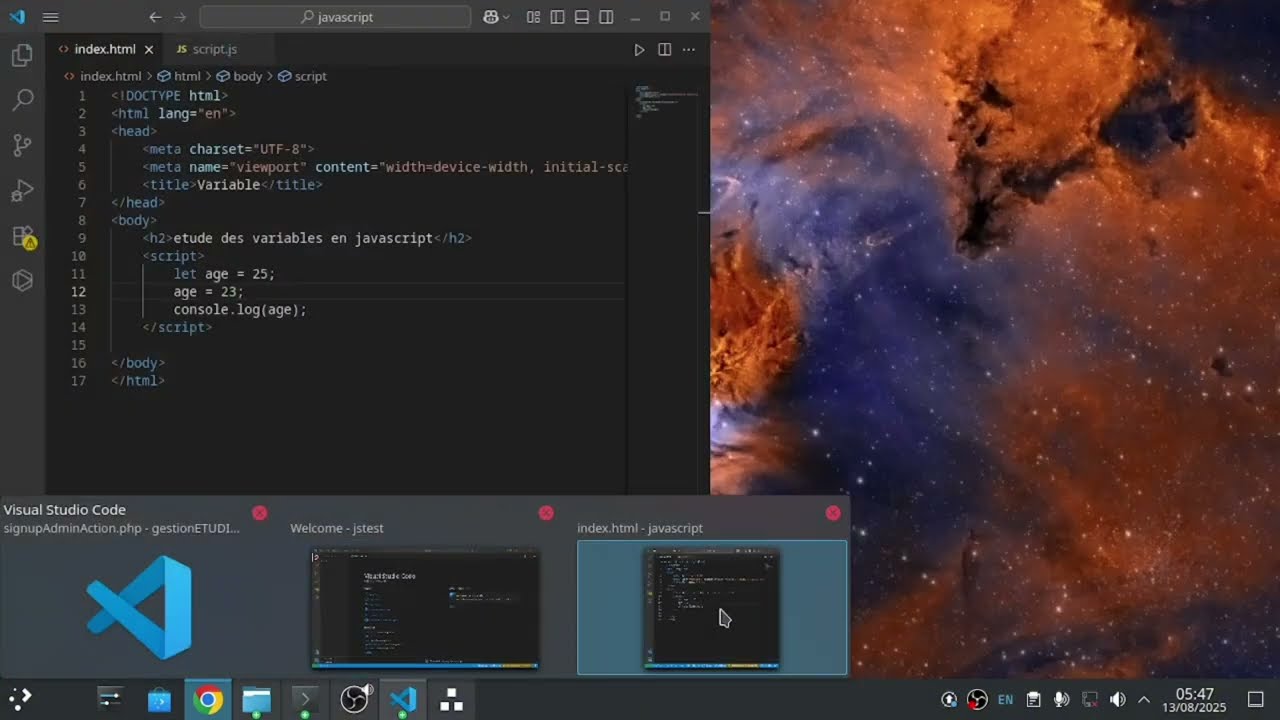The width and height of the screenshot is (1280, 720).
Task: Close the index.html tab
Action: click(x=149, y=49)
